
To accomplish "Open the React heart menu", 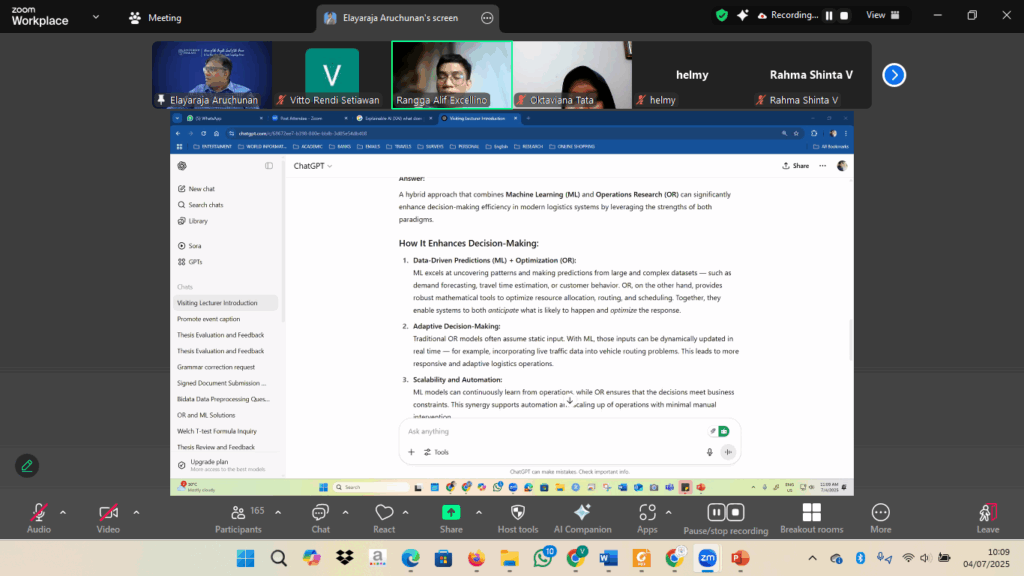I will tap(384, 519).
